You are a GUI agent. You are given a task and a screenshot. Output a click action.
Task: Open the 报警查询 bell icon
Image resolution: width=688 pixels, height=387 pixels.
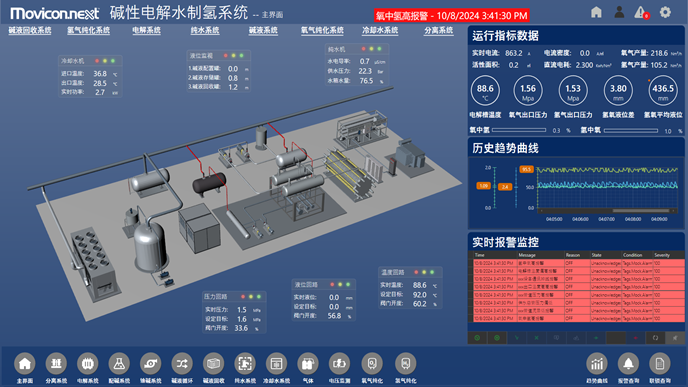point(628,364)
